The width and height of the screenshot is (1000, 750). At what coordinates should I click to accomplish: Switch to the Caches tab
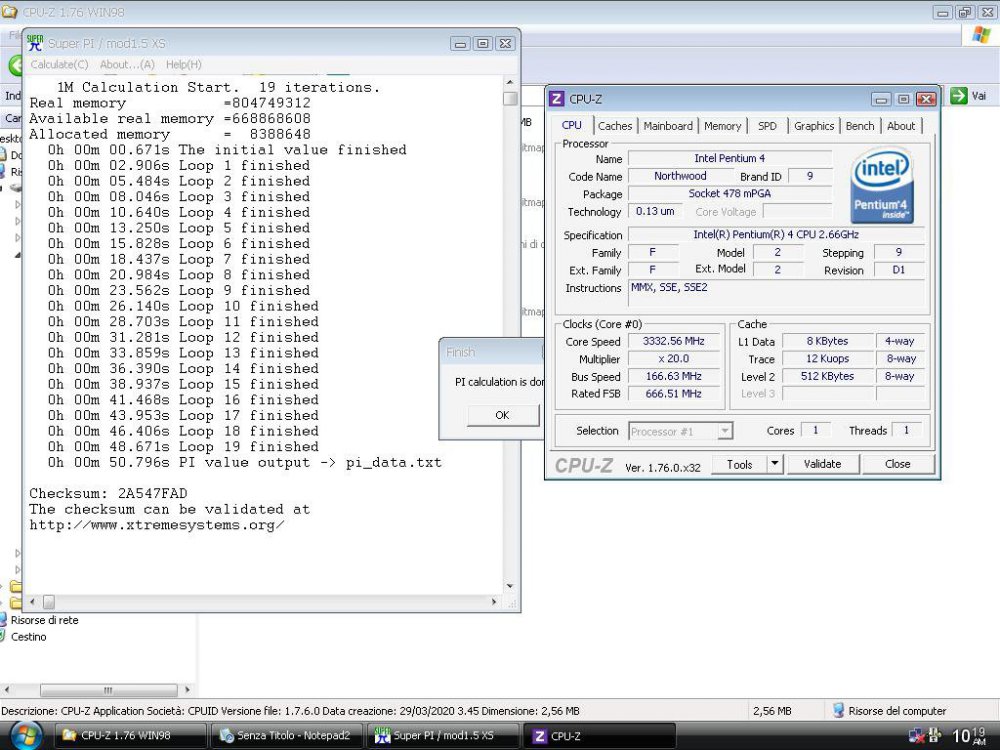click(615, 125)
